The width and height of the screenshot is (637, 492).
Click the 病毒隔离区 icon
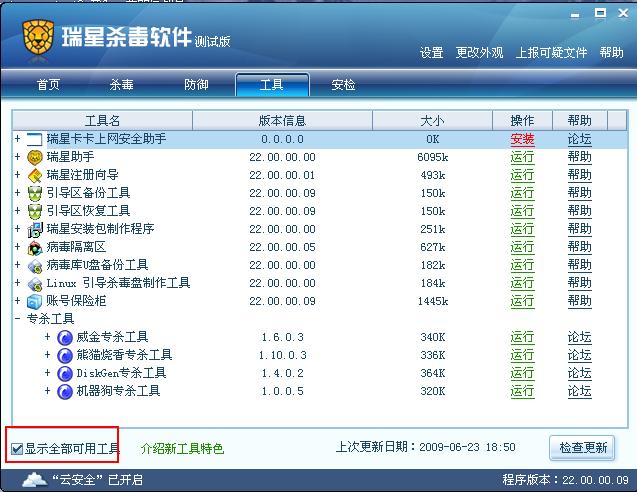pos(35,247)
